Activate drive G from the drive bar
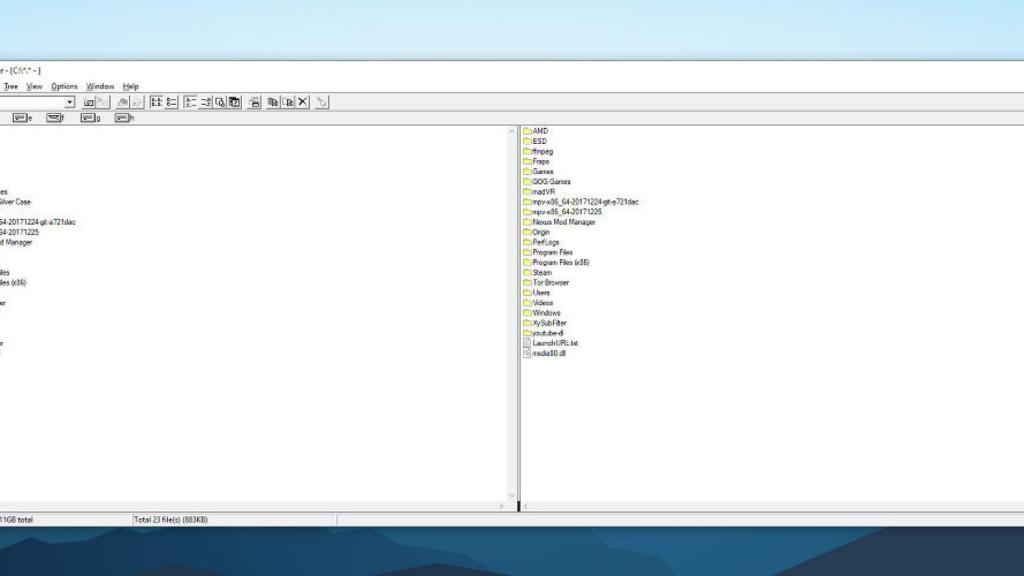Image resolution: width=1024 pixels, height=576 pixels. tap(90, 118)
